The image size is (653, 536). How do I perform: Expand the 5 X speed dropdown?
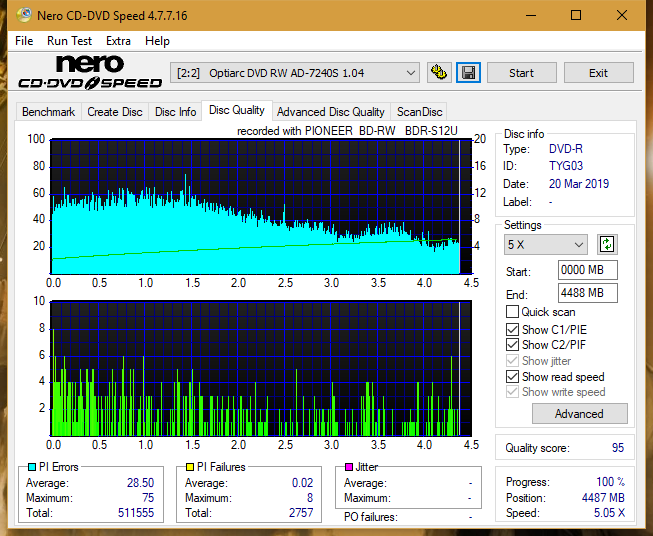pyautogui.click(x=545, y=244)
